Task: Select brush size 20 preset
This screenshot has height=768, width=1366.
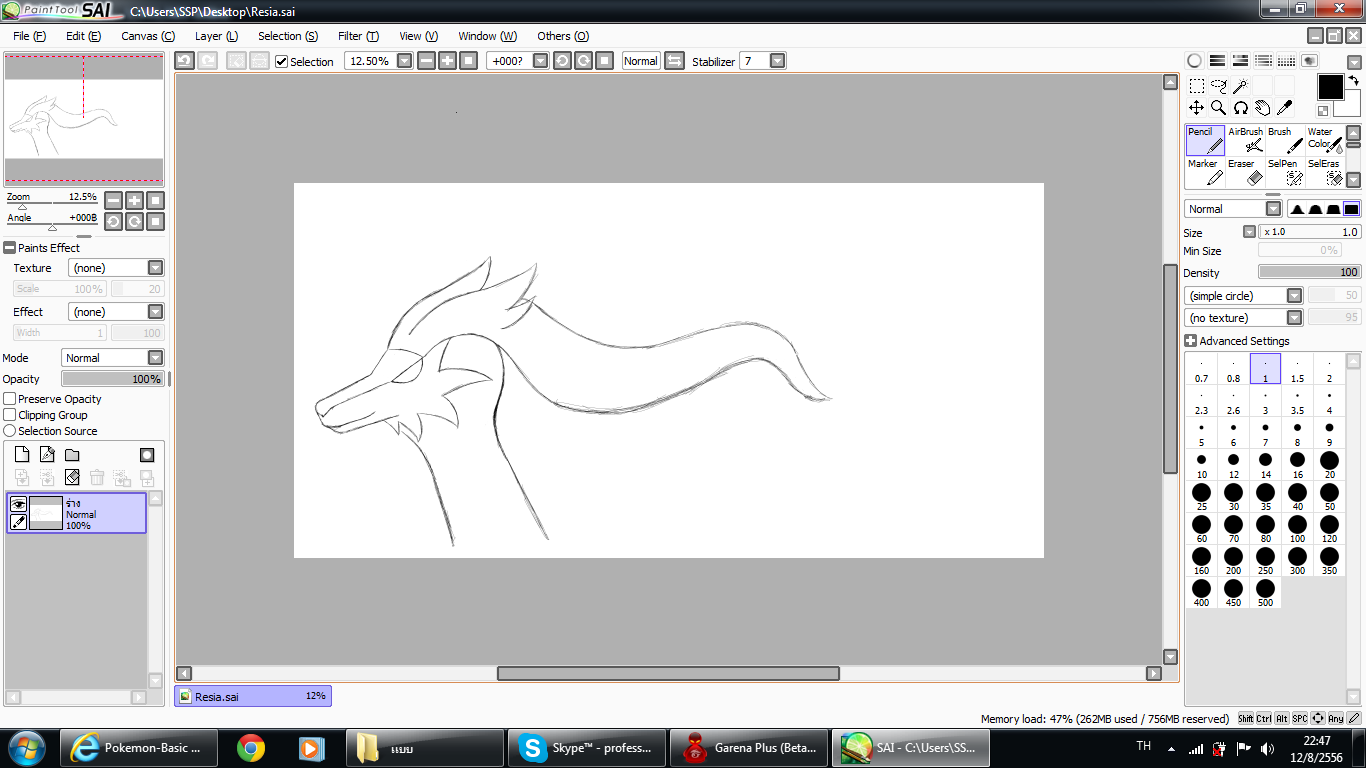Action: (1329, 465)
